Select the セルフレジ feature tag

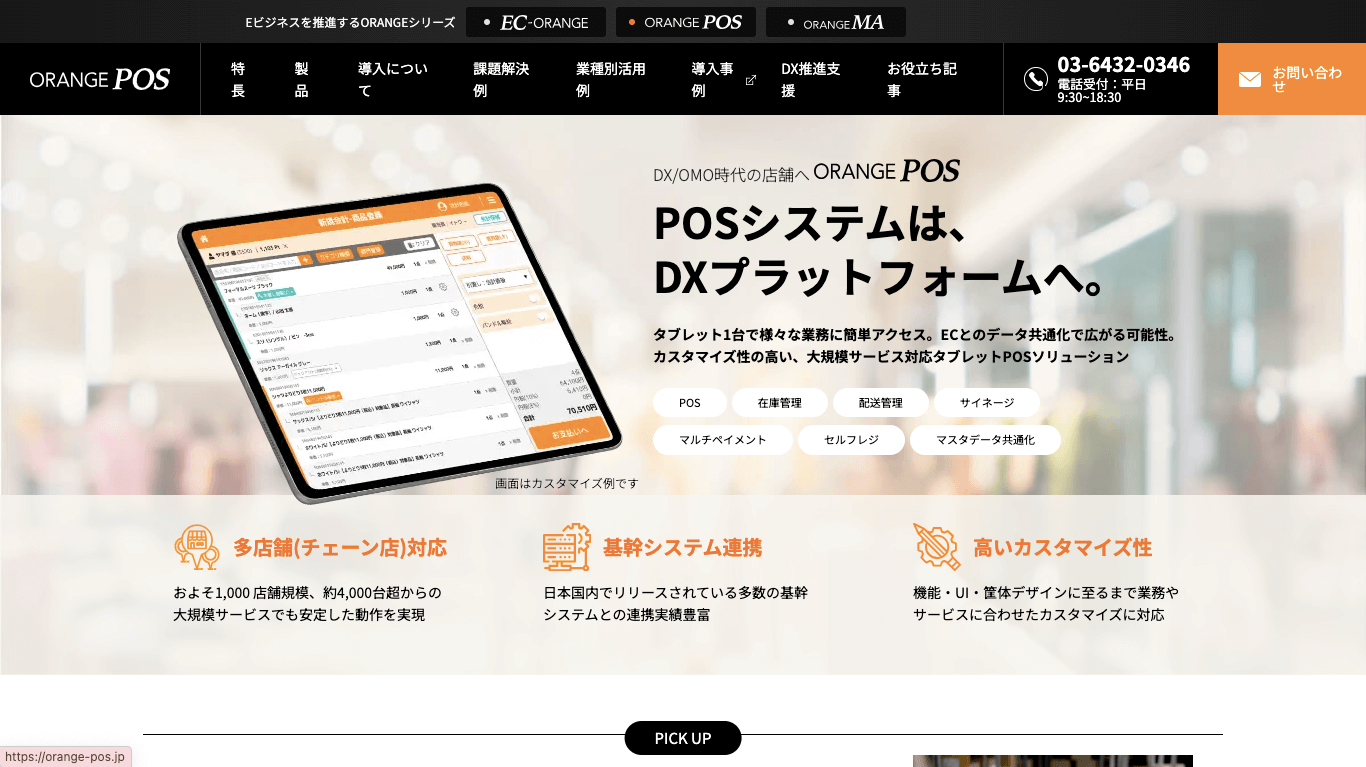point(851,440)
